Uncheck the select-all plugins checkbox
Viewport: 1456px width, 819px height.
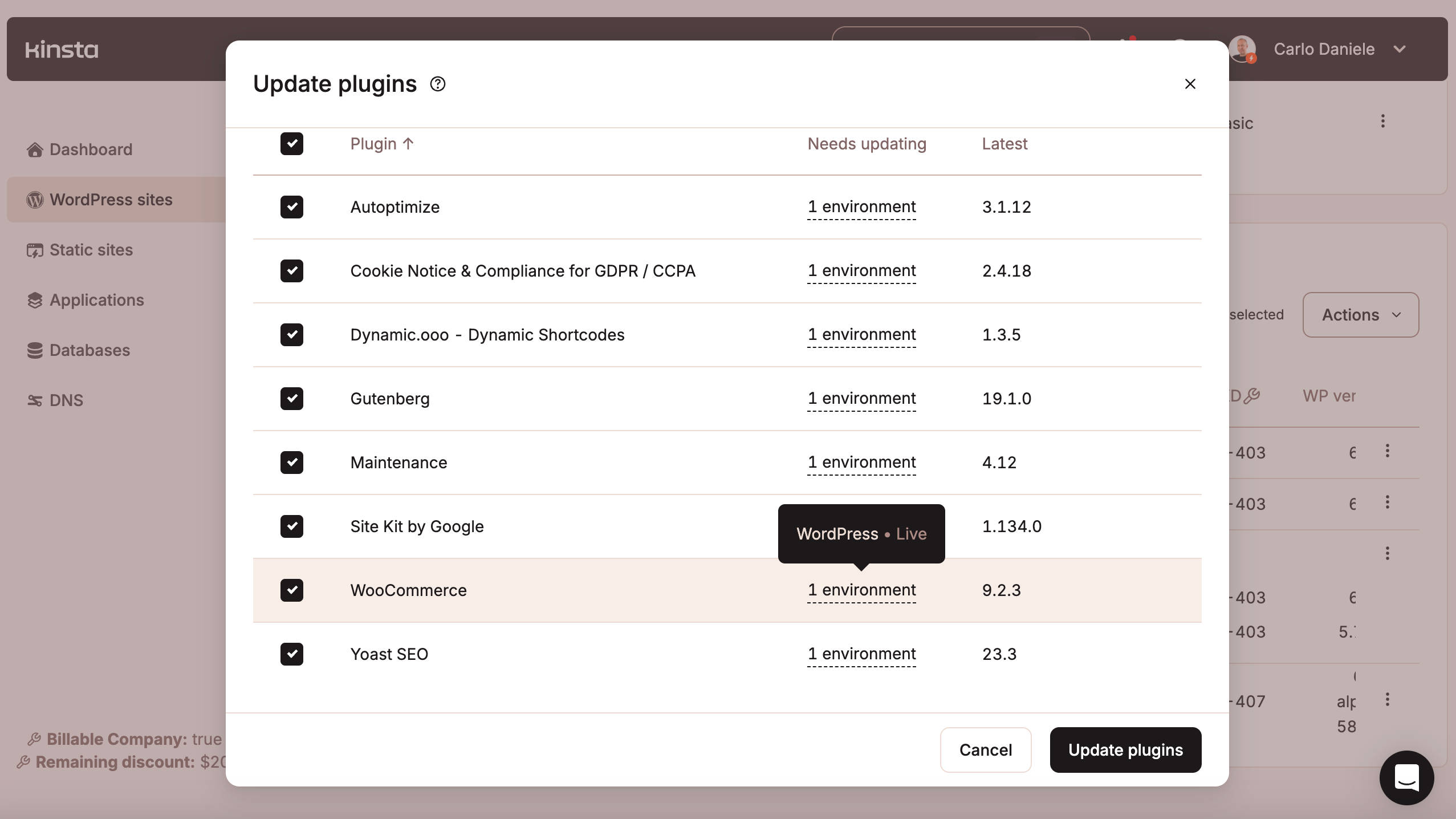(292, 144)
